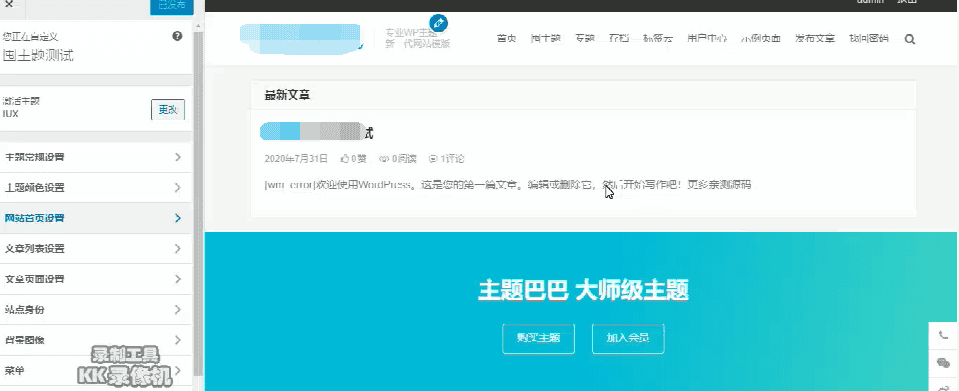The width and height of the screenshot is (959, 391).
Task: Click the 更改 theme change button
Action: (x=168, y=110)
